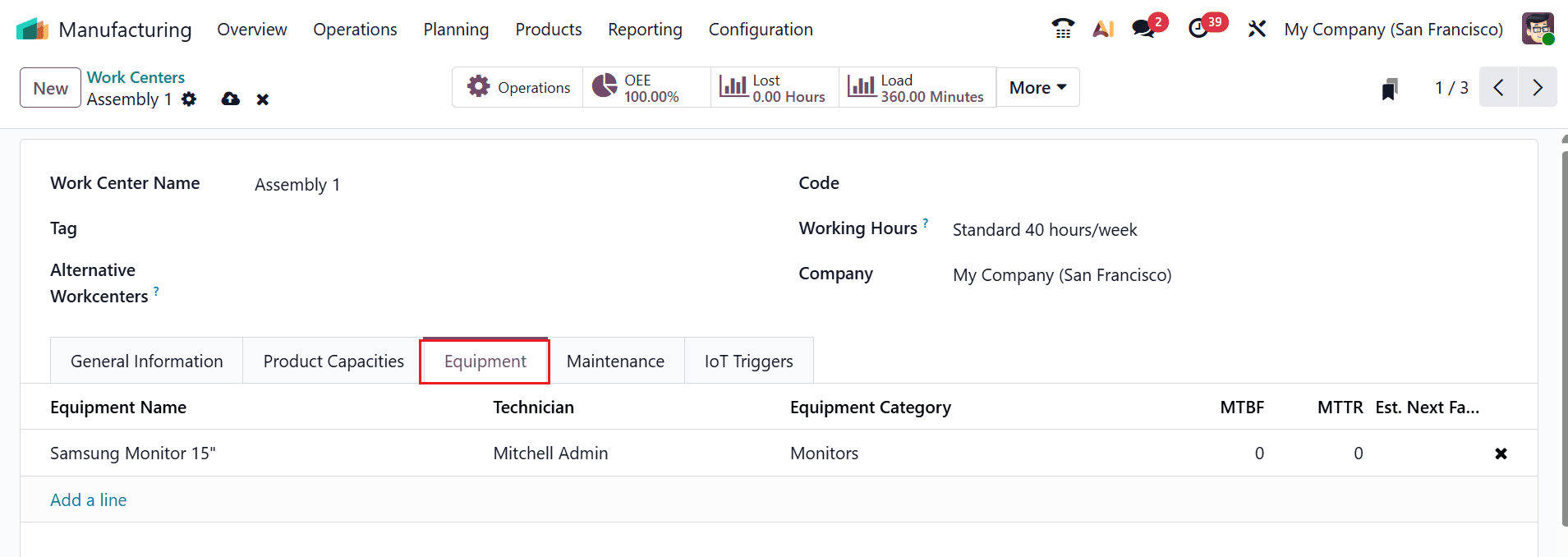Open the Operations smart button
Screen dimensions: 1568x557
tap(517, 87)
